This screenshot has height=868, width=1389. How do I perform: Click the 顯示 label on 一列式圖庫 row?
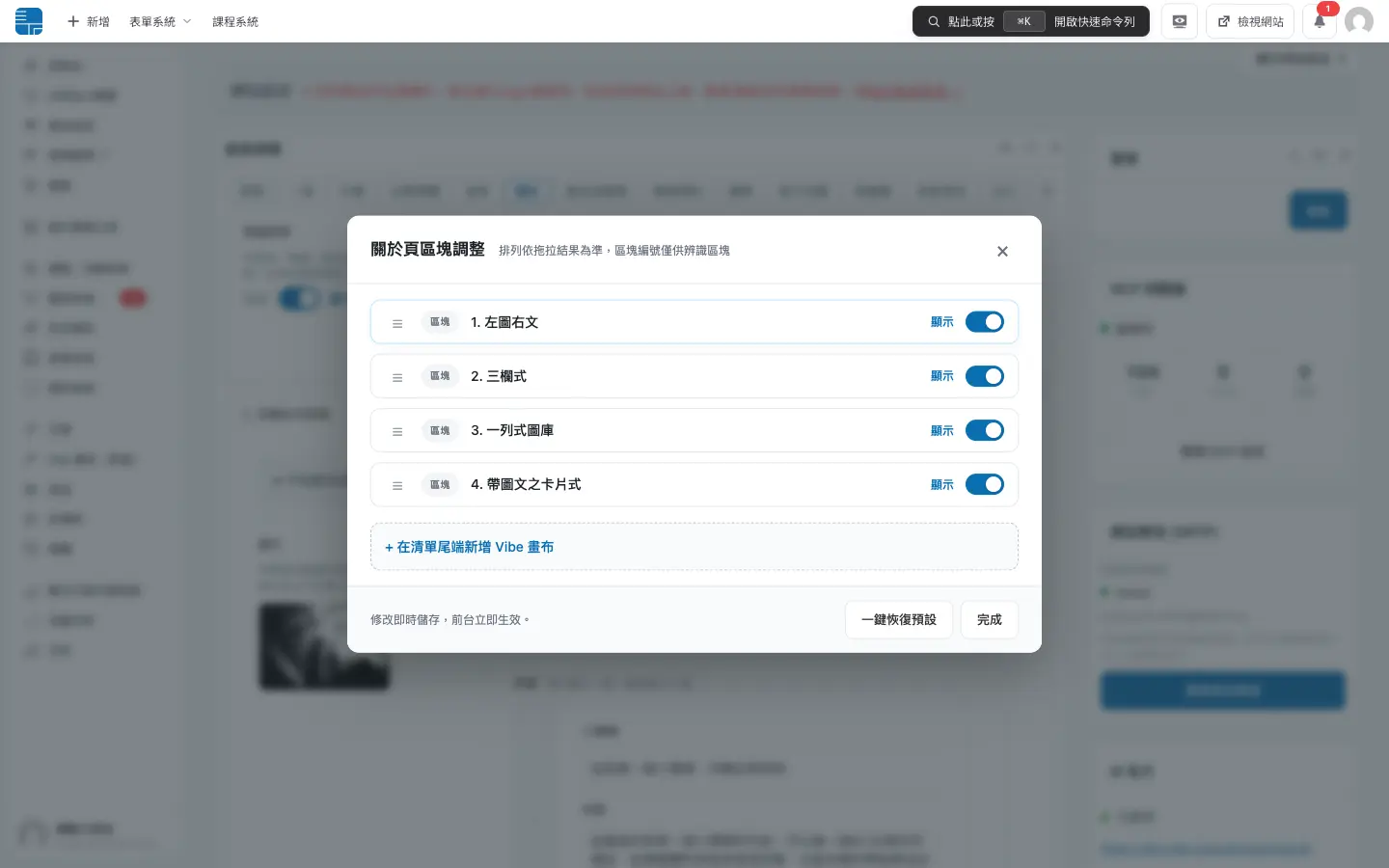942,430
